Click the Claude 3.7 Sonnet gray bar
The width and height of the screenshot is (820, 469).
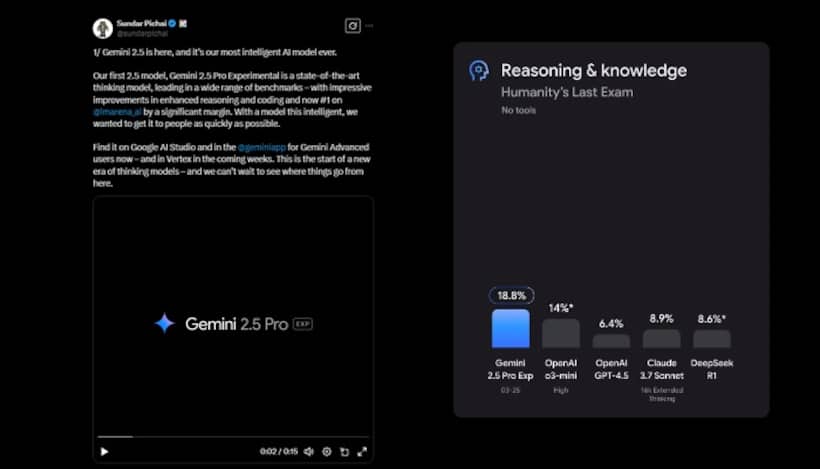tap(662, 339)
